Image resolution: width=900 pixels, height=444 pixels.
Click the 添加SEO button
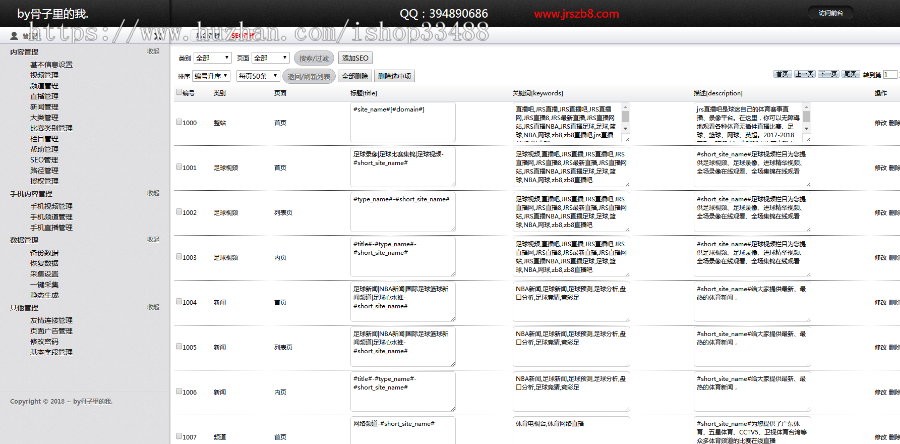356,58
